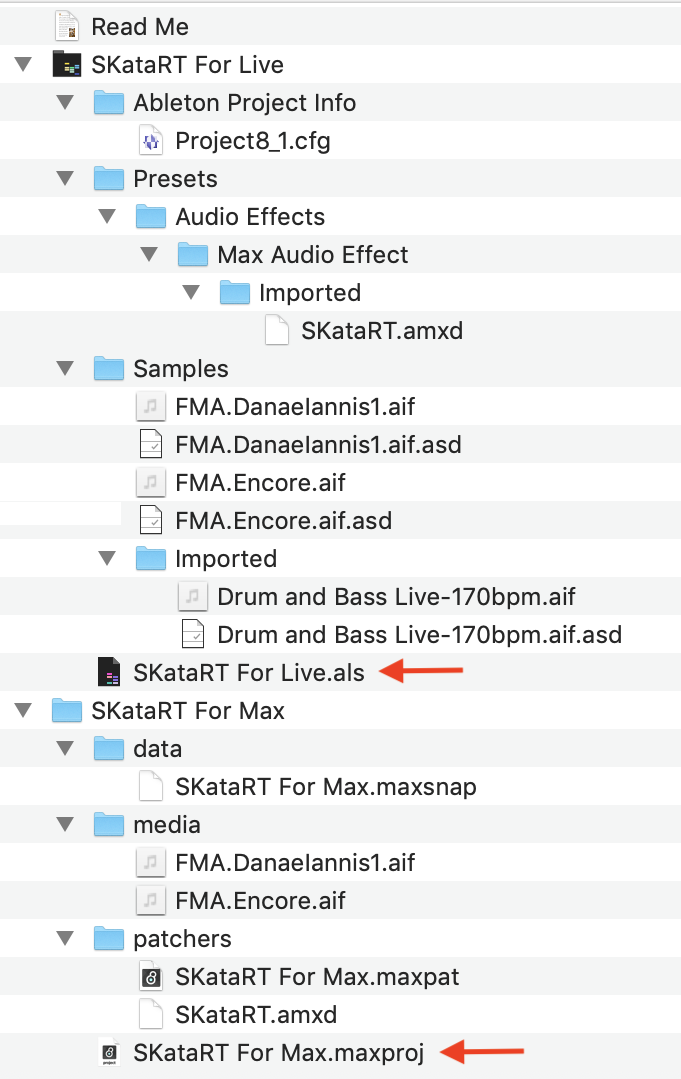Collapse the Presets folder triangle

65,179
